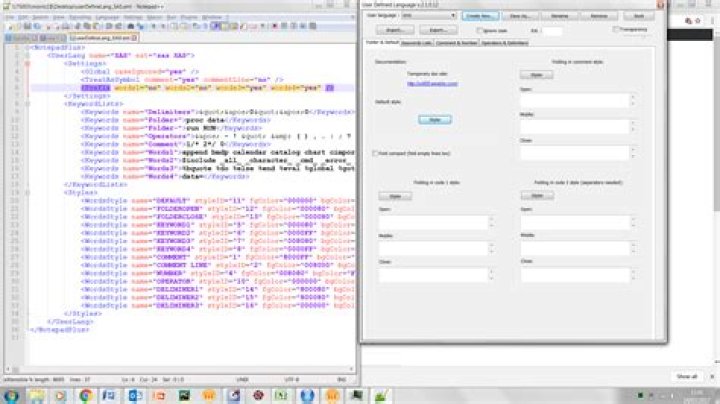Image resolution: width=720 pixels, height=404 pixels.
Task: Click the Zoom In toolbar icon
Action: pos(153,26)
